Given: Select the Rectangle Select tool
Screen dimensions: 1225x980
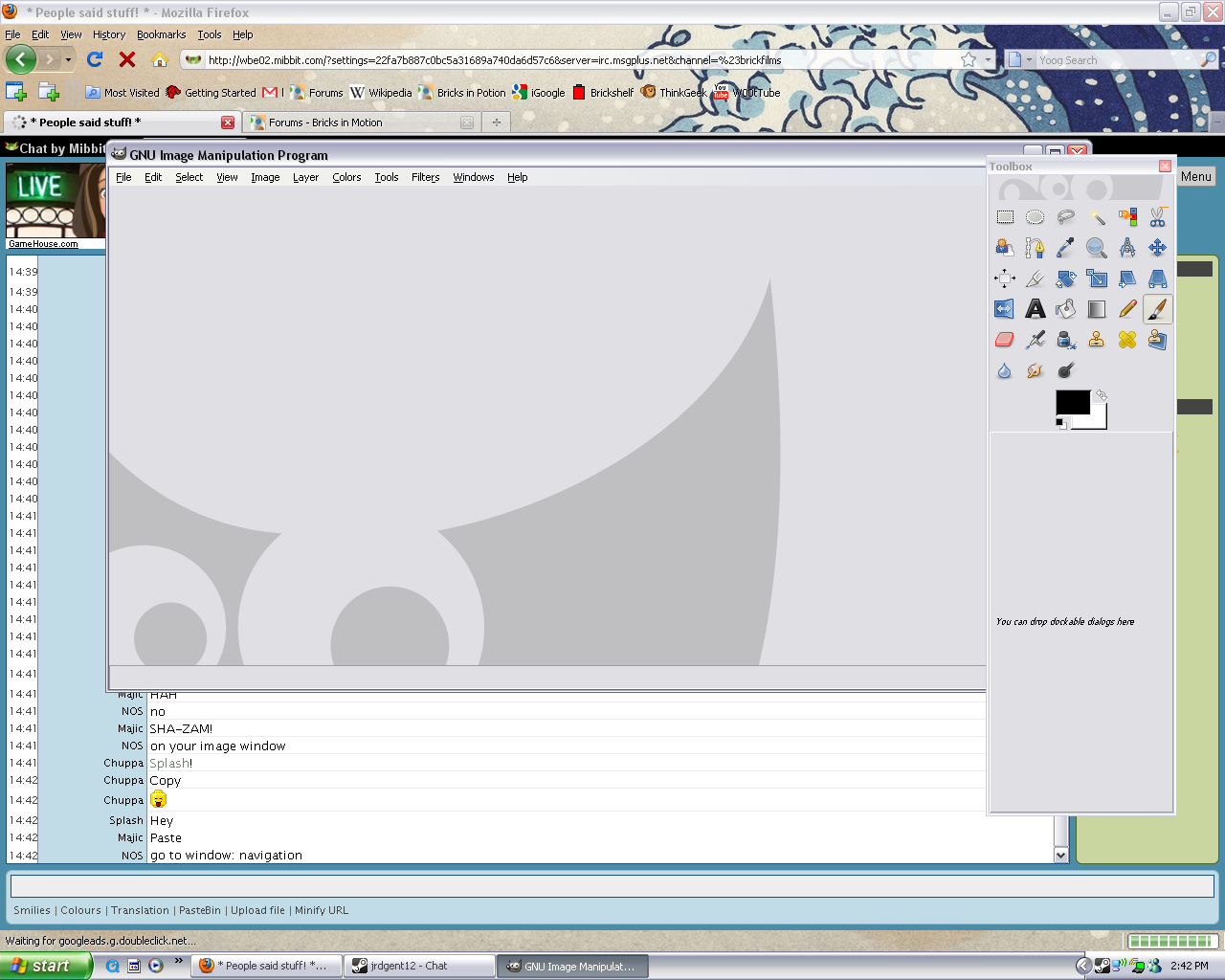Looking at the screenshot, I should point(1005,217).
